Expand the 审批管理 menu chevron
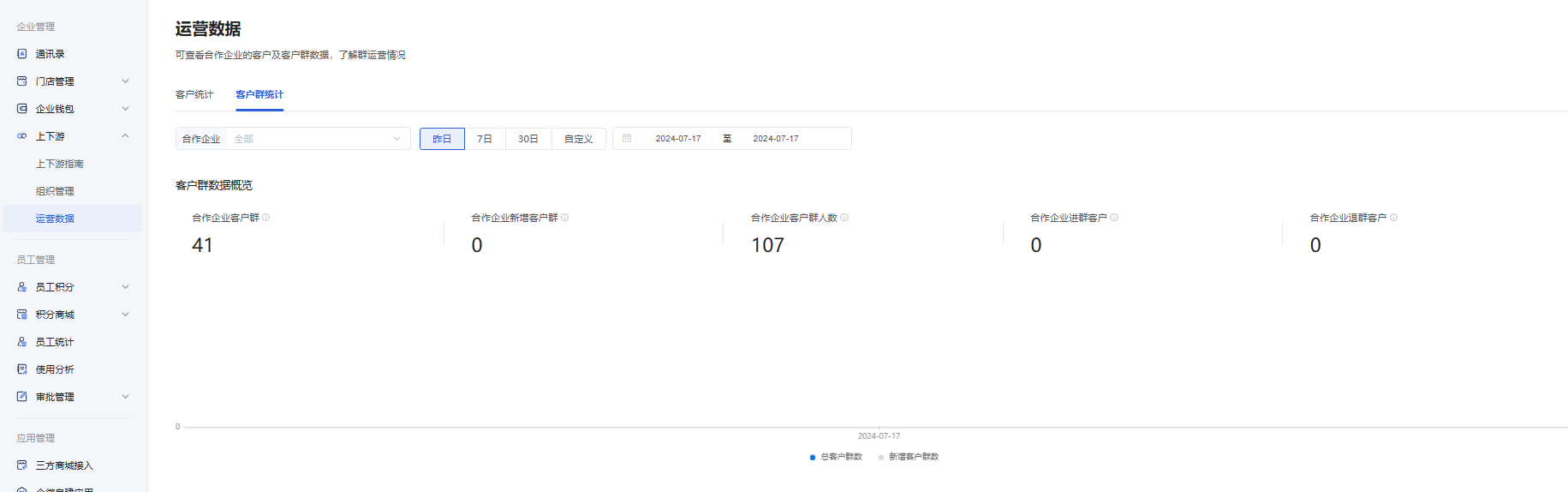The height and width of the screenshot is (492, 1568). pos(126,397)
